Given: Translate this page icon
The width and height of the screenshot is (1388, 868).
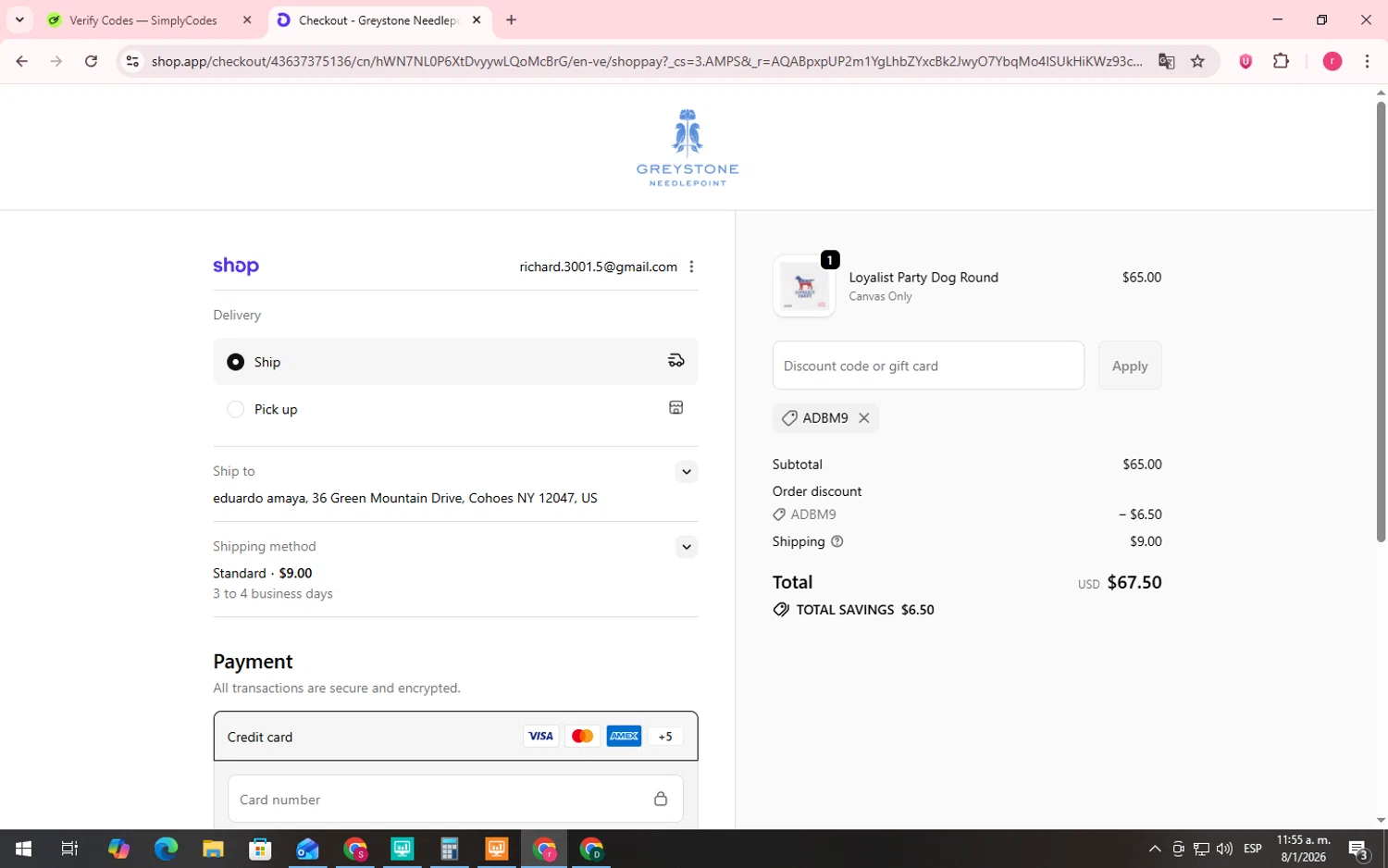Looking at the screenshot, I should click(1167, 61).
